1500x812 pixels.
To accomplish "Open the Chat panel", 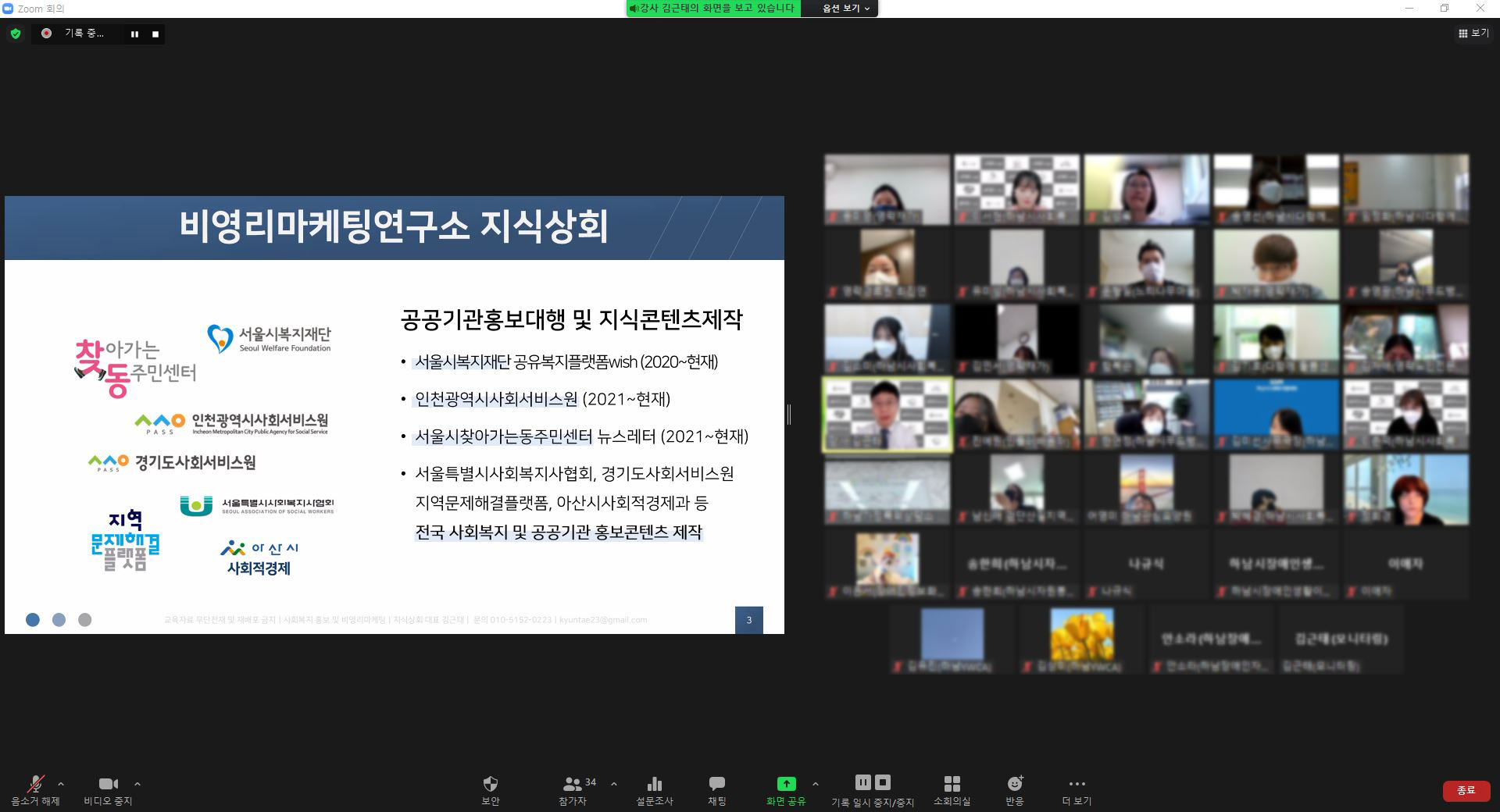I will click(x=716, y=785).
